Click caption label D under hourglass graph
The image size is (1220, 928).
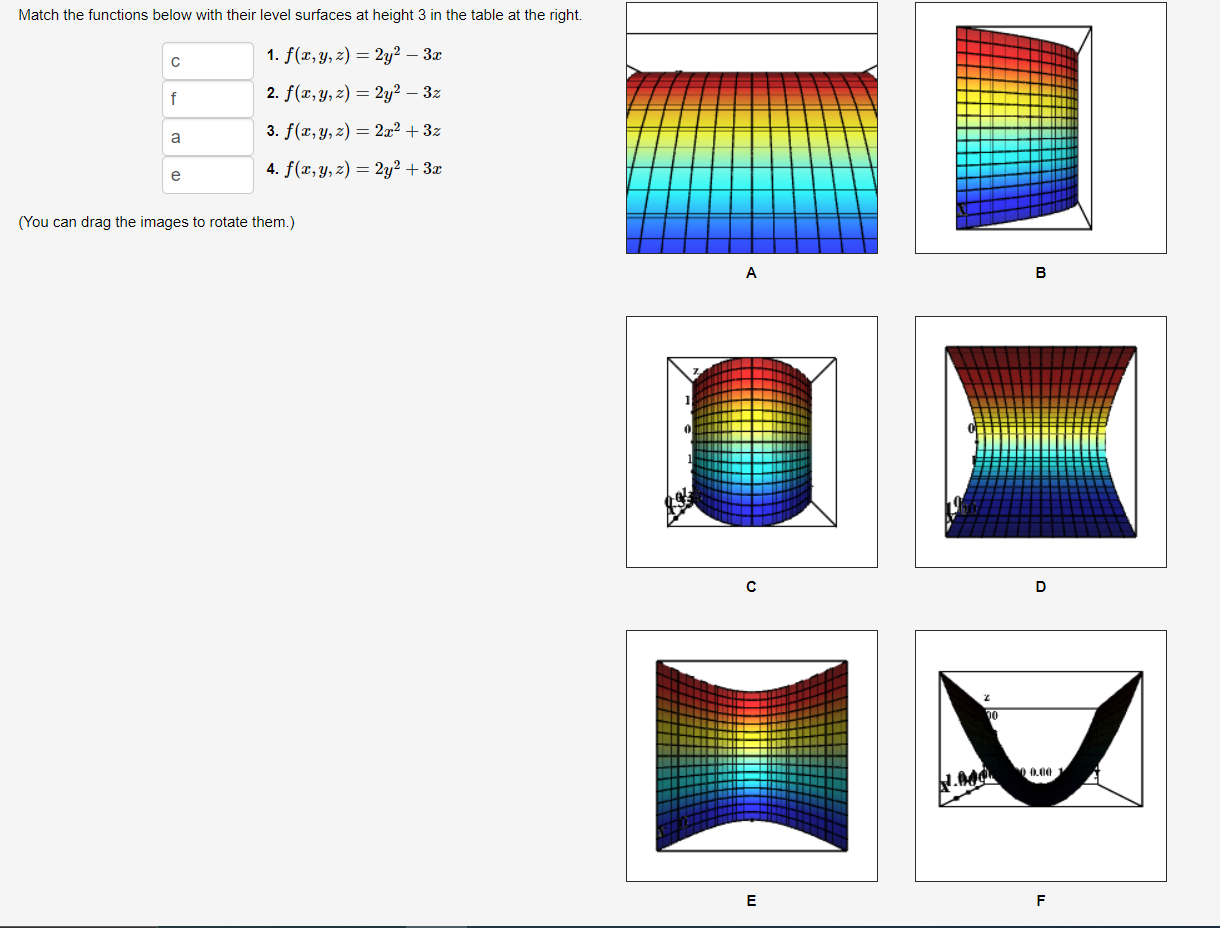pyautogui.click(x=1041, y=586)
